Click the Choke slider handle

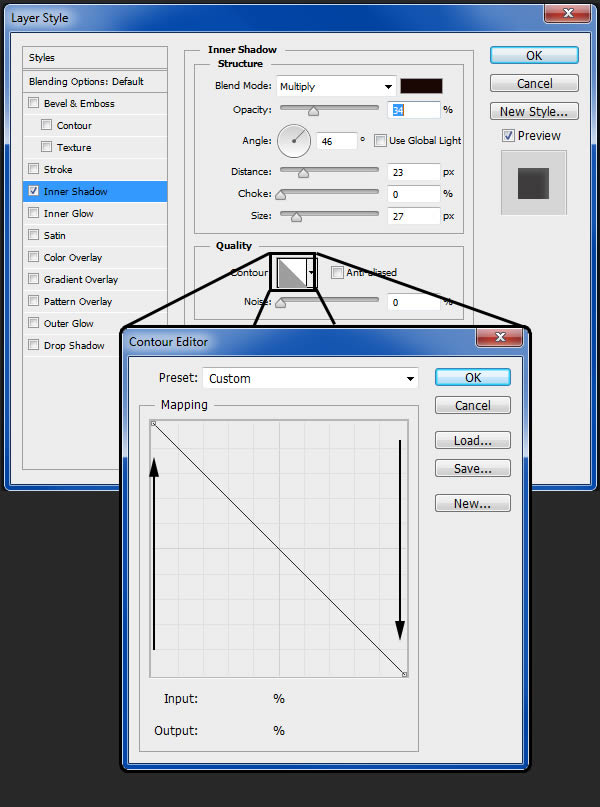(280, 195)
